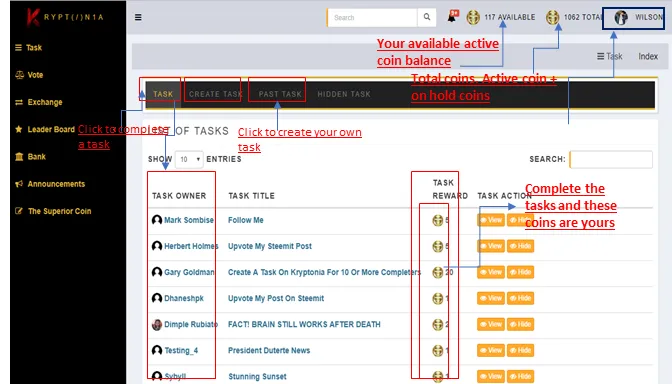Click reward coin on Create A Task row
Image resolution: width=672 pixels, height=384 pixels.
click(x=438, y=273)
